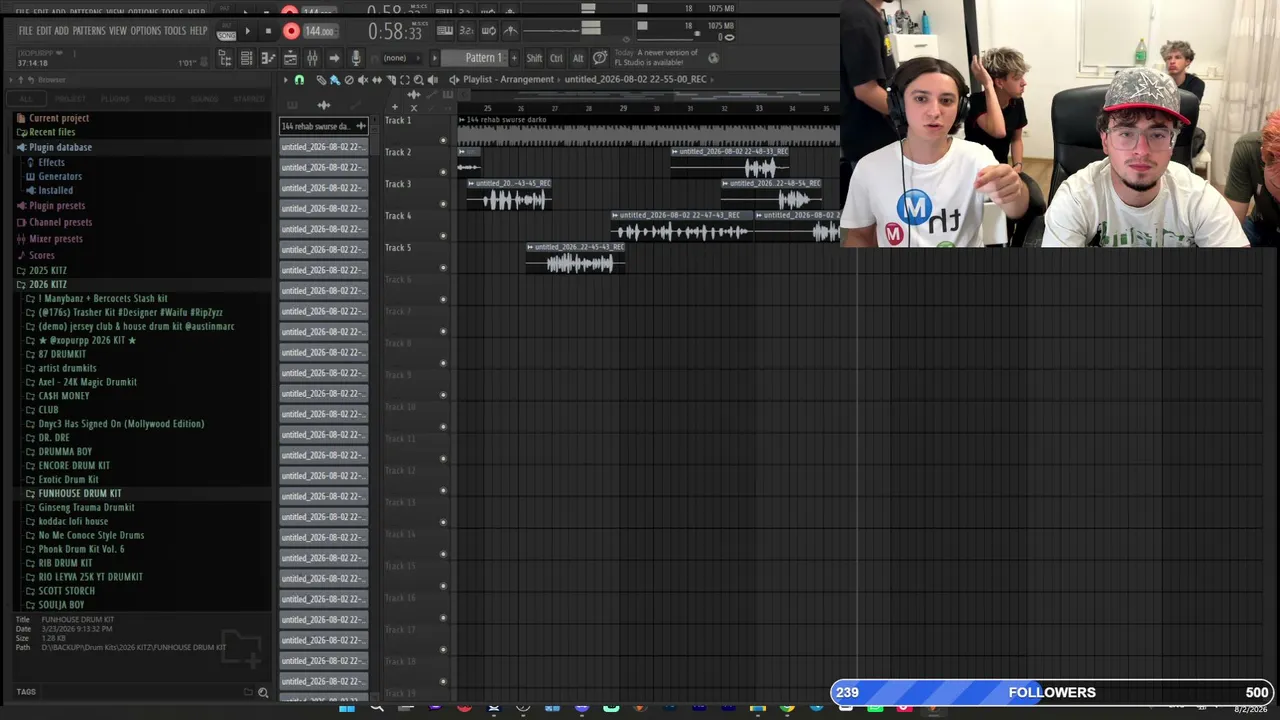Collapse the Plugin database folder
This screenshot has height=720, width=1280.
(60, 147)
